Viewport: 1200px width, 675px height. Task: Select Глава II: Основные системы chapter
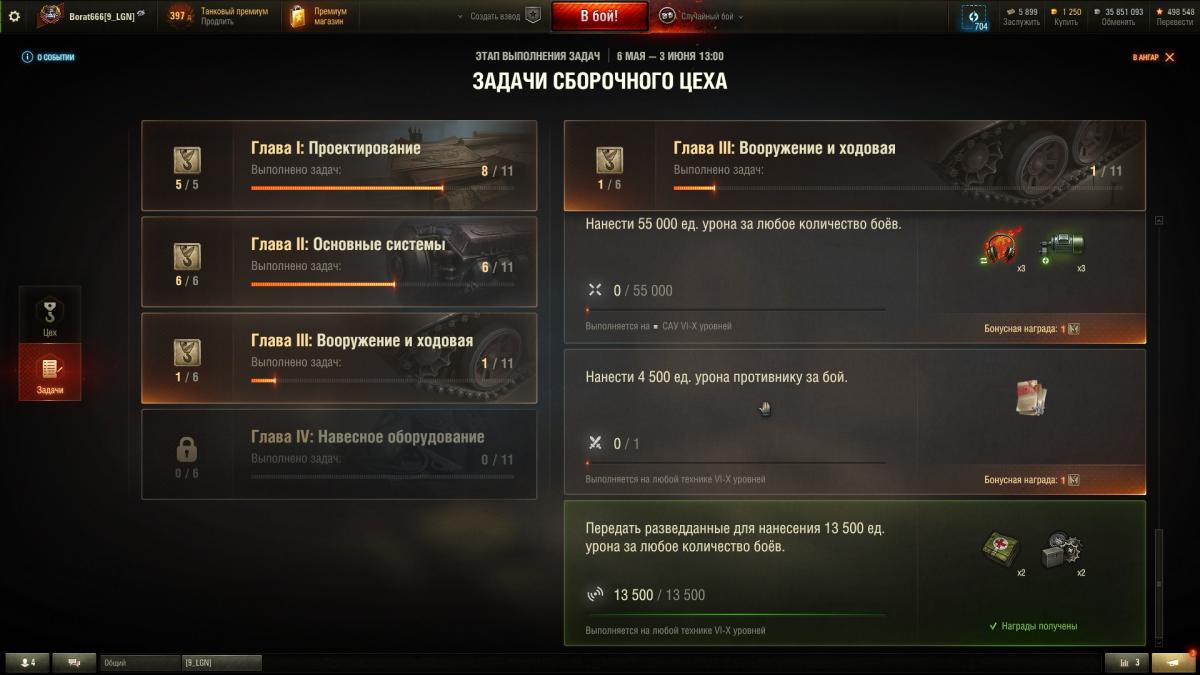(339, 262)
